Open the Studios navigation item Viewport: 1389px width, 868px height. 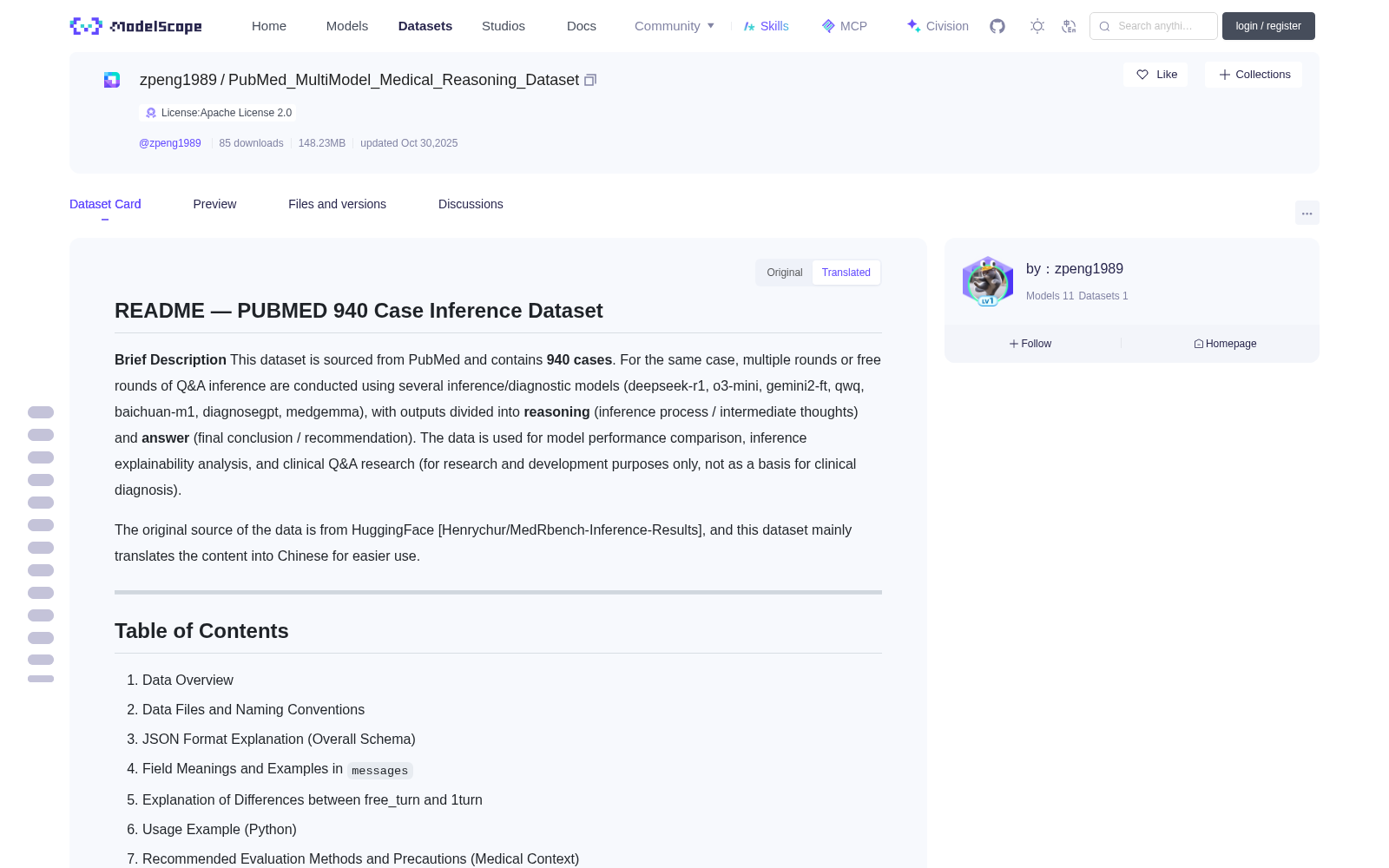tap(504, 26)
